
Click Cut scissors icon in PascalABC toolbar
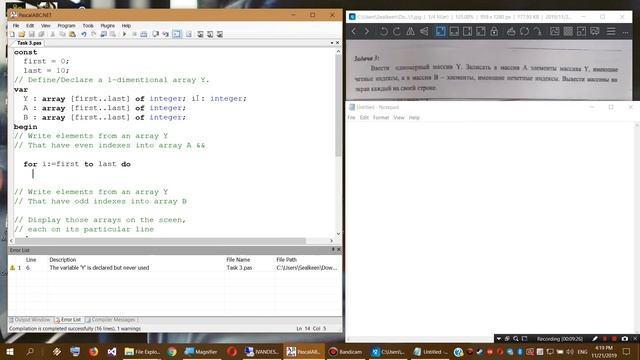click(53, 34)
